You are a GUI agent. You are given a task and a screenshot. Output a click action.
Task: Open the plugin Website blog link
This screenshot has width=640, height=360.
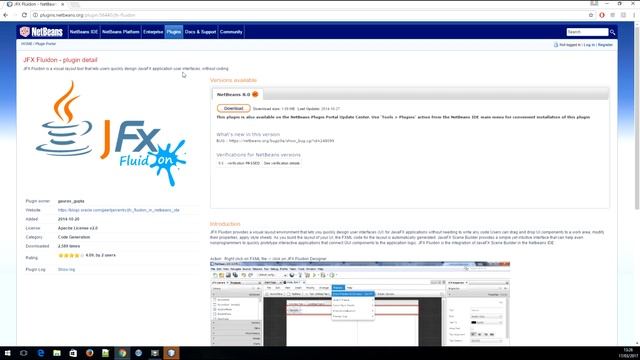118,210
